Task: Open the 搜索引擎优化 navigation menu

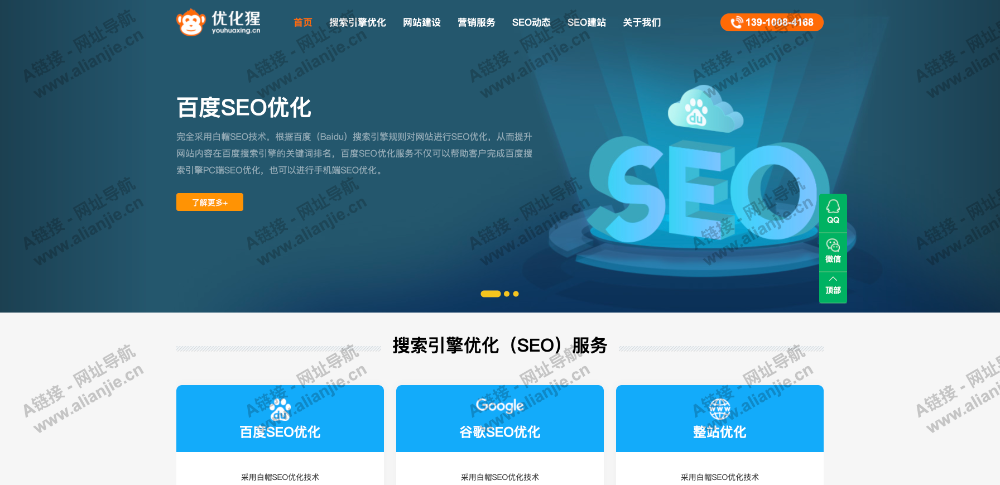Action: point(358,22)
